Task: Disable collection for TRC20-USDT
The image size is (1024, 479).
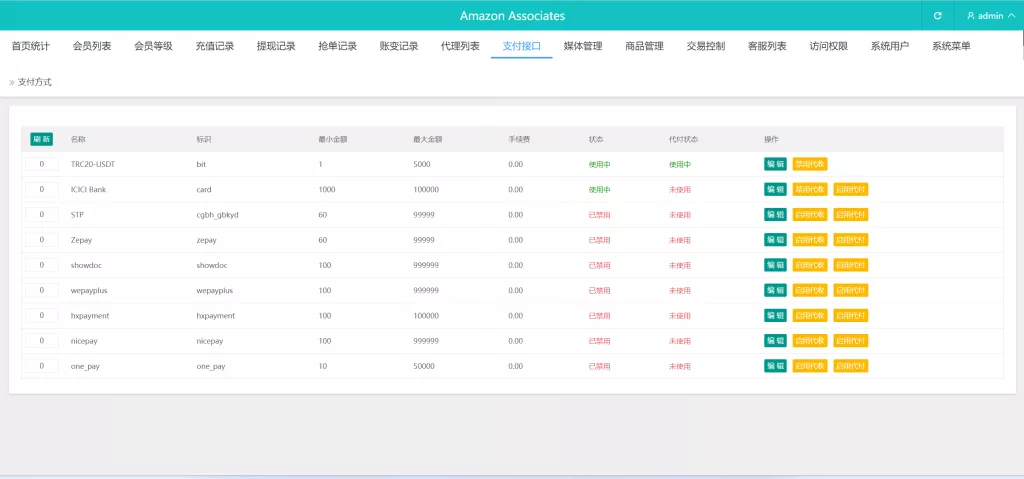Action: click(x=810, y=164)
